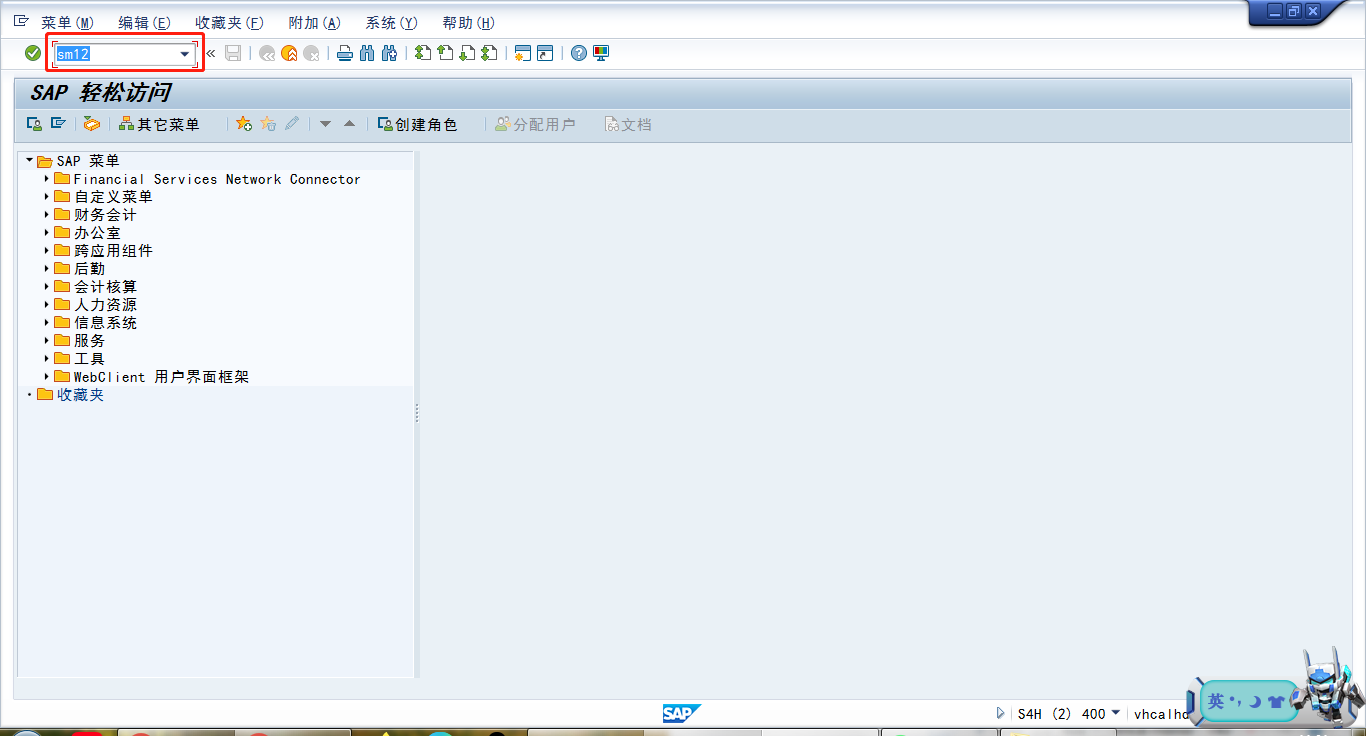The image size is (1366, 736).
Task: Expand the WebClient 用户界面框架 folder
Action: pos(47,377)
